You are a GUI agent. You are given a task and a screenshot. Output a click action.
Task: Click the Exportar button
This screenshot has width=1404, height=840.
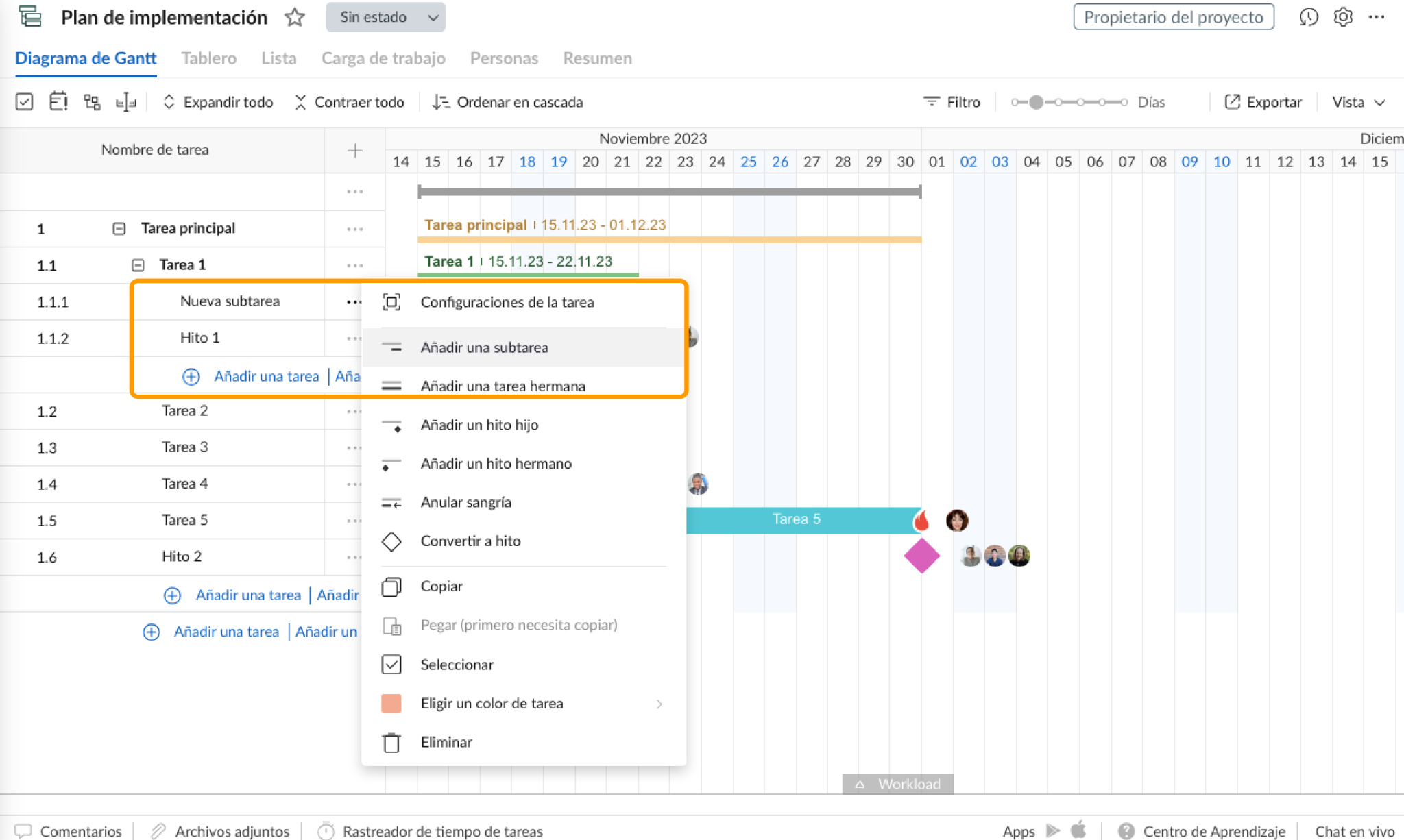[1263, 102]
